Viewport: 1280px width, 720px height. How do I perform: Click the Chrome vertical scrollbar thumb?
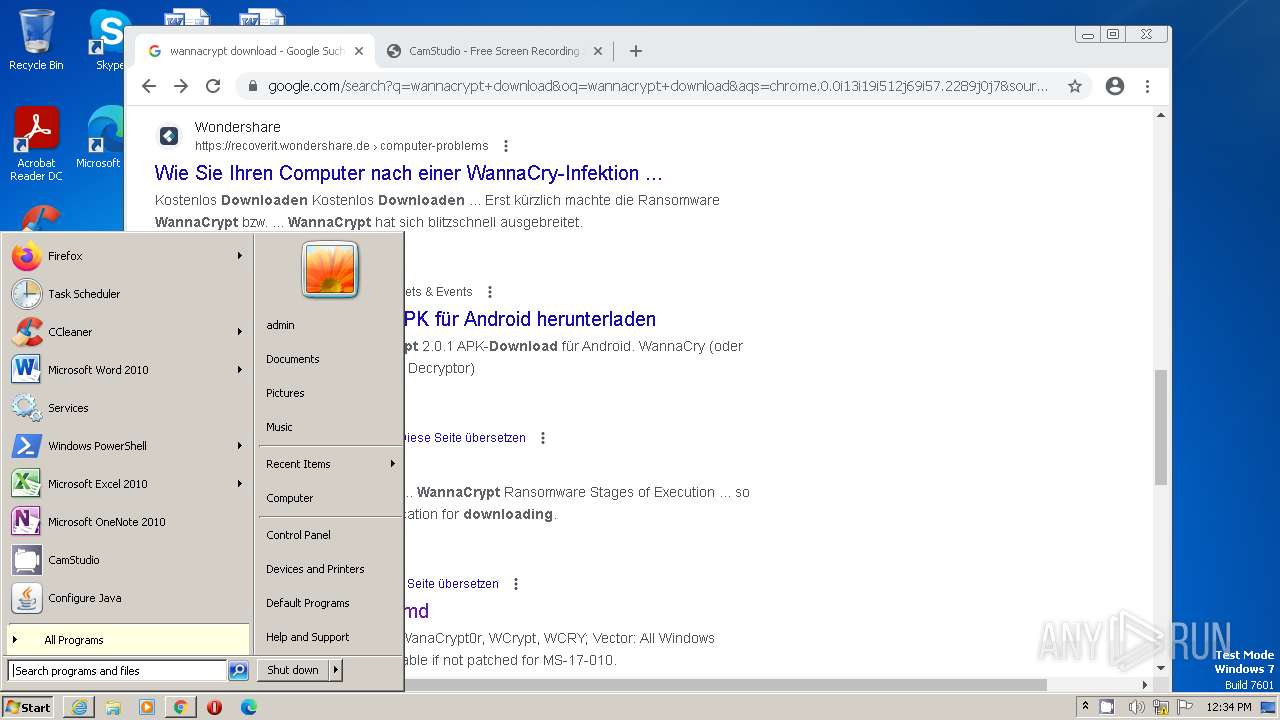[x=1161, y=427]
